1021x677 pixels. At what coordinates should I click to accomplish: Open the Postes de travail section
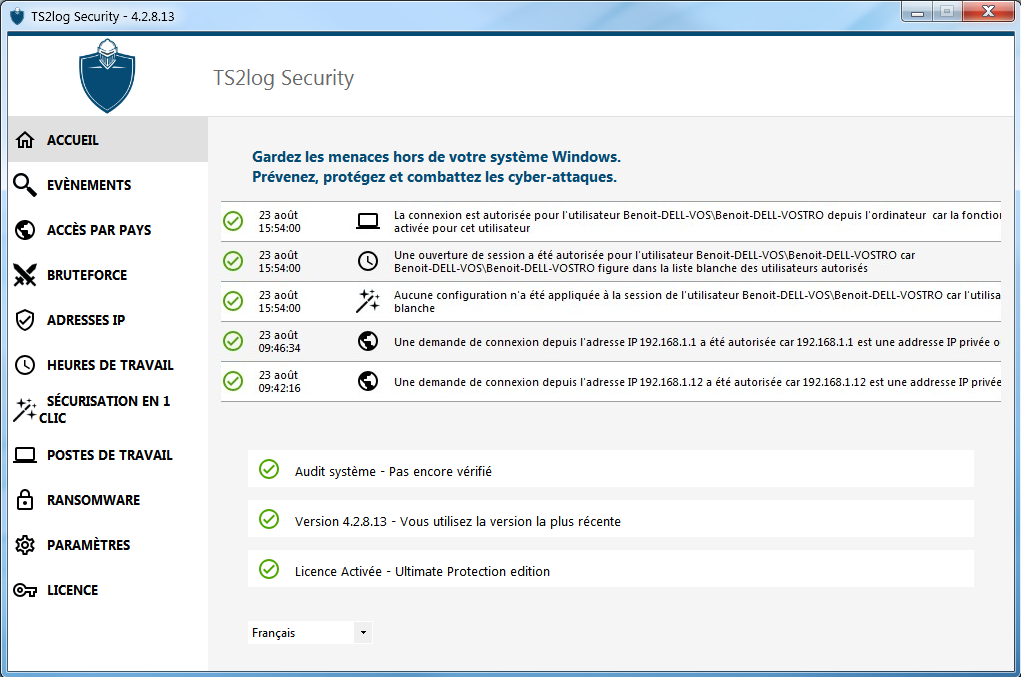[108, 454]
